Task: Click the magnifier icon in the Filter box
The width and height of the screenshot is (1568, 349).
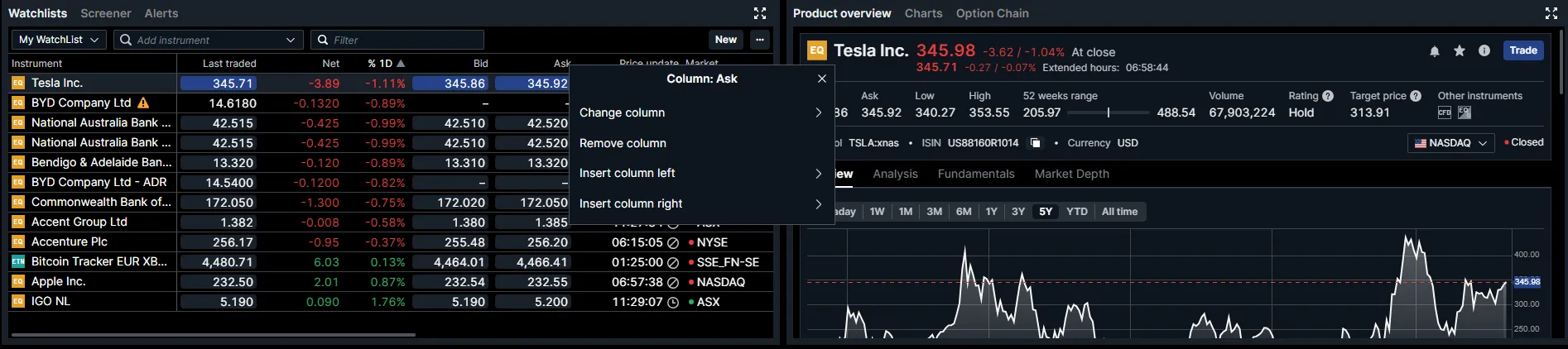Action: tap(322, 40)
